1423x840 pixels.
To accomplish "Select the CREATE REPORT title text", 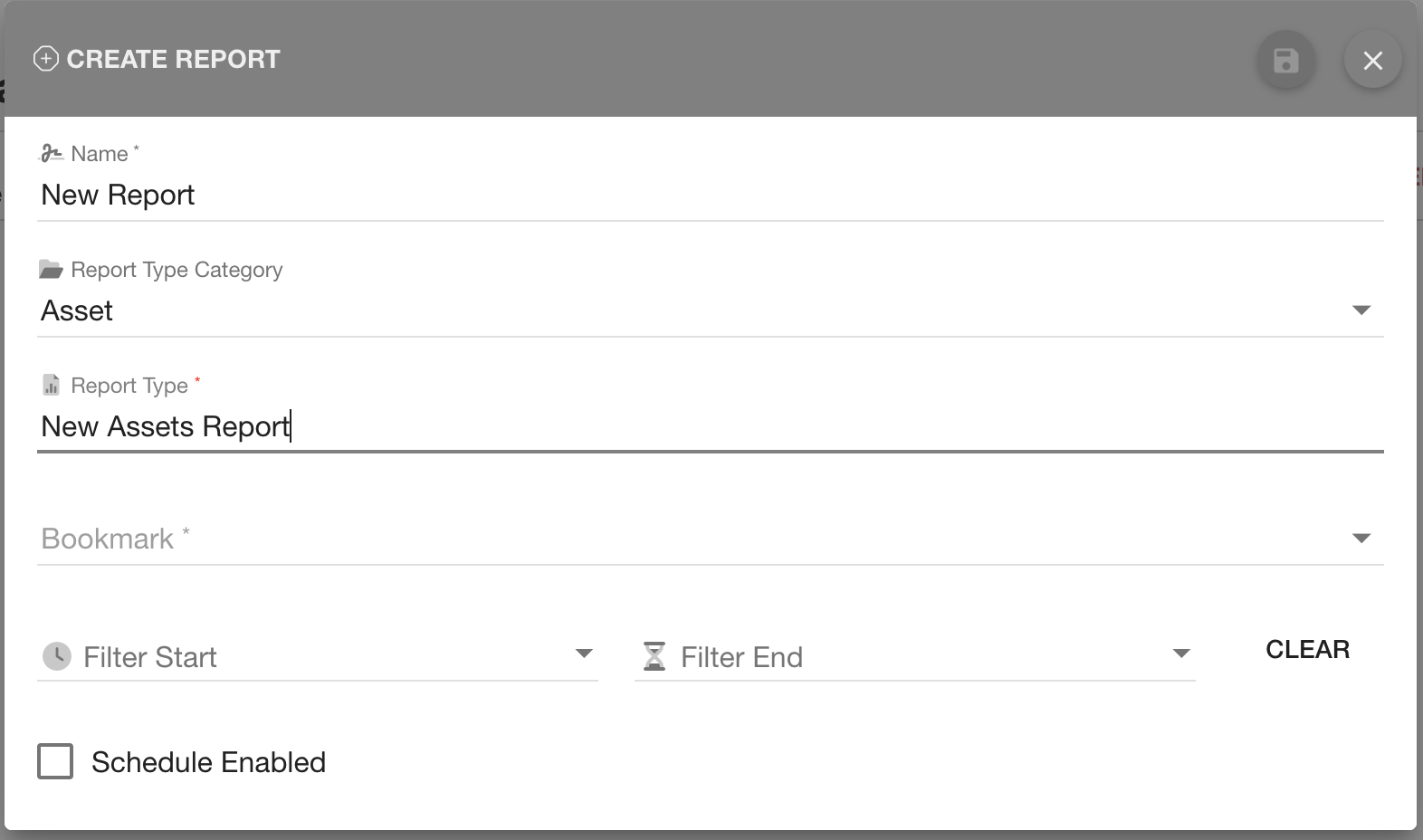I will [x=172, y=59].
